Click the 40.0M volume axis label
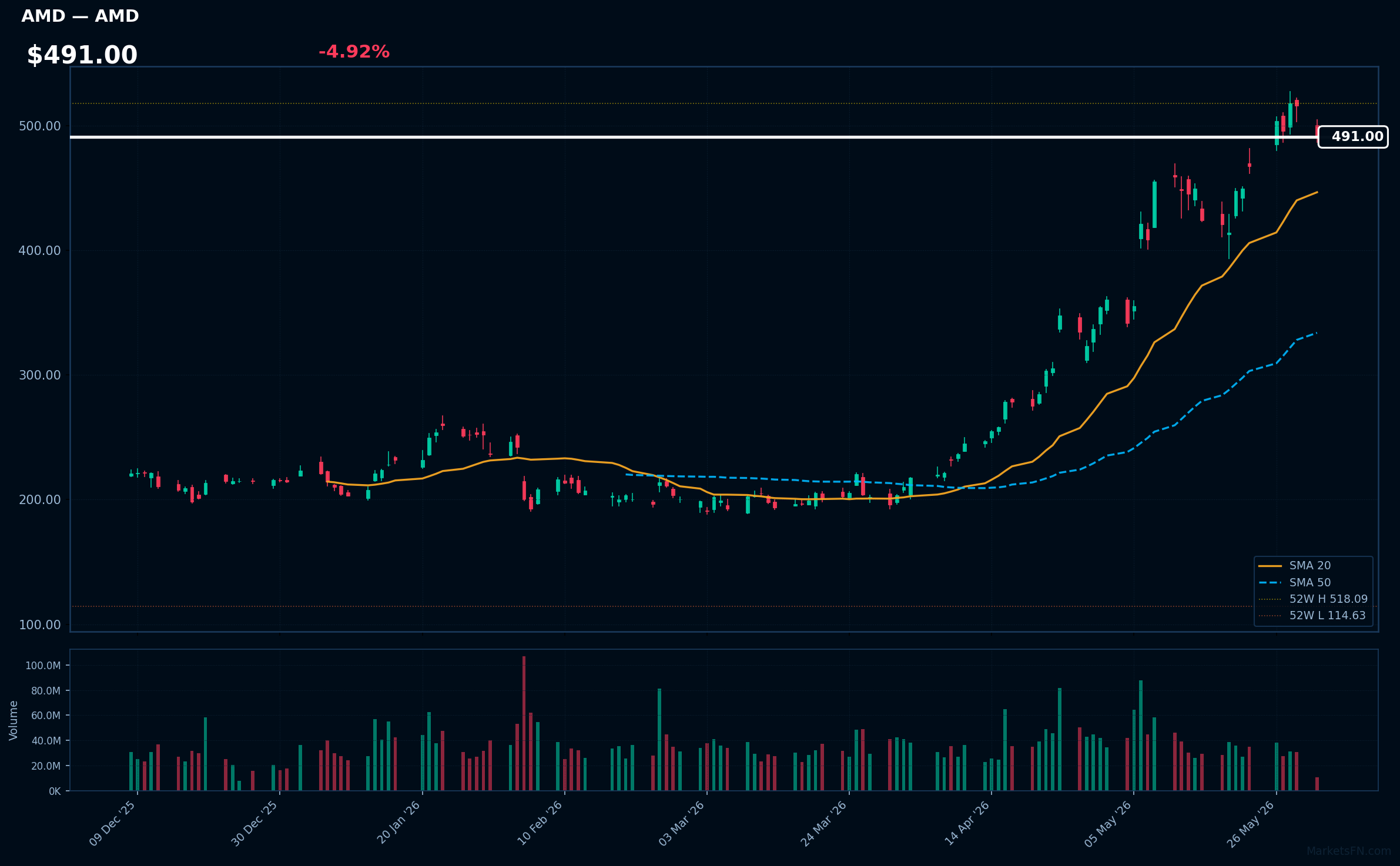 46,741
